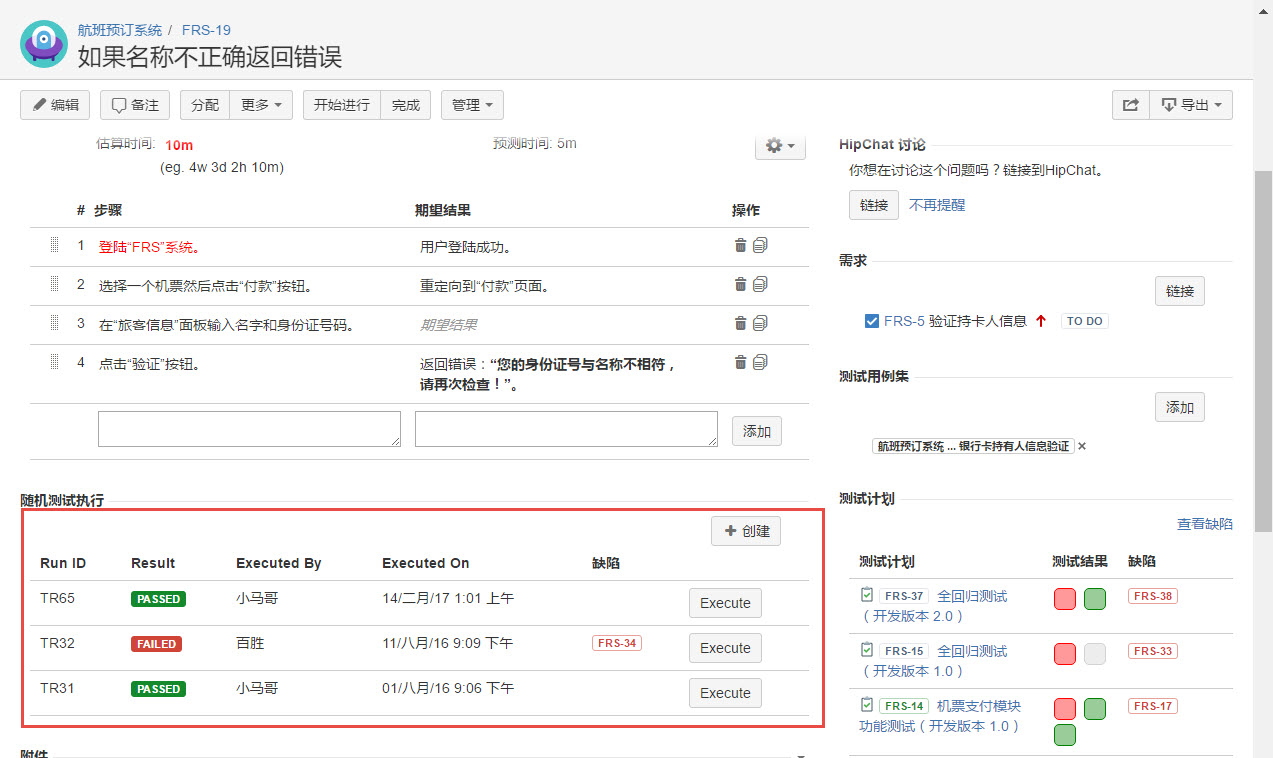
Task: Open the 更多 dropdown menu
Action: [x=262, y=105]
